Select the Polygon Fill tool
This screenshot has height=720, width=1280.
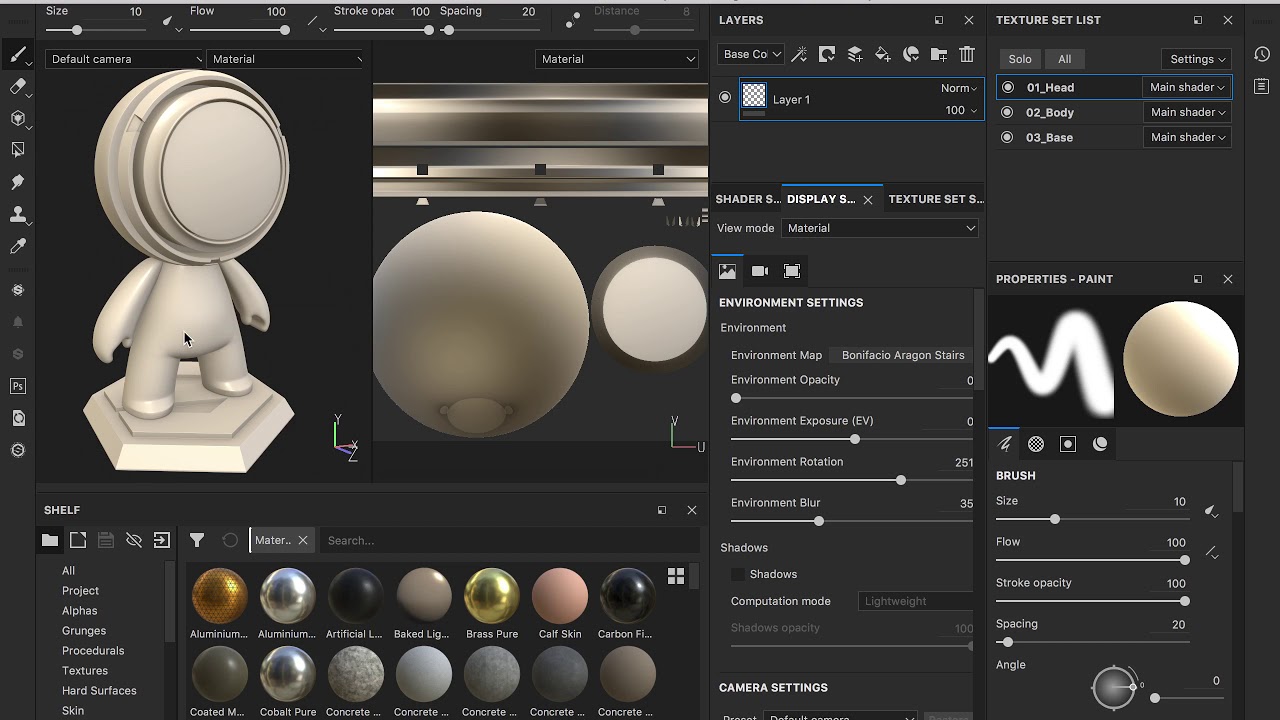coord(17,150)
